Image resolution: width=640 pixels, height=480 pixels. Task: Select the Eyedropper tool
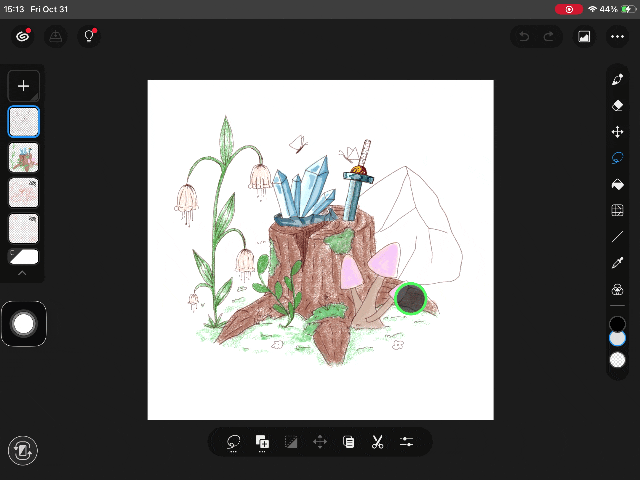617,263
